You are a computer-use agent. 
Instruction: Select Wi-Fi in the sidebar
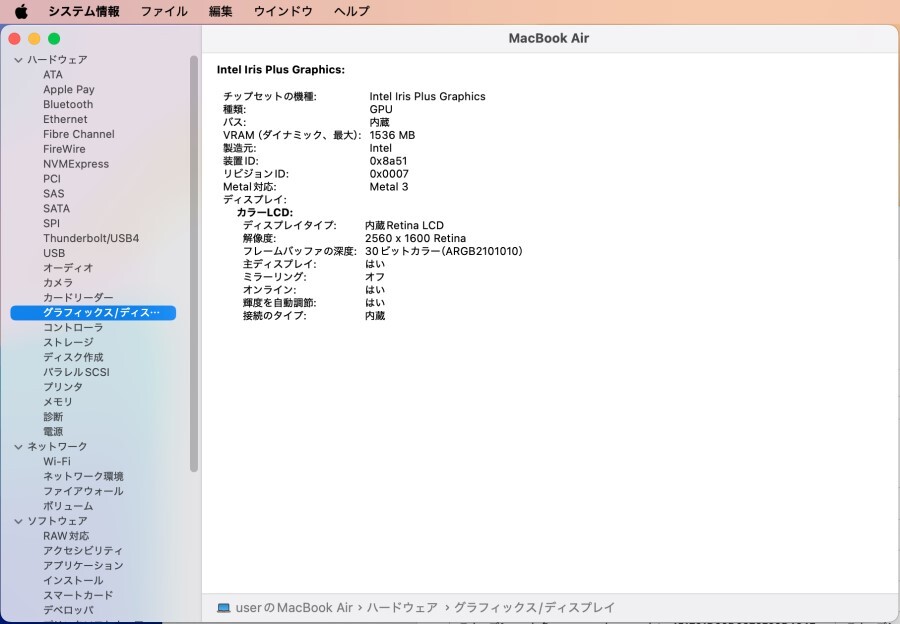[x=57, y=462]
